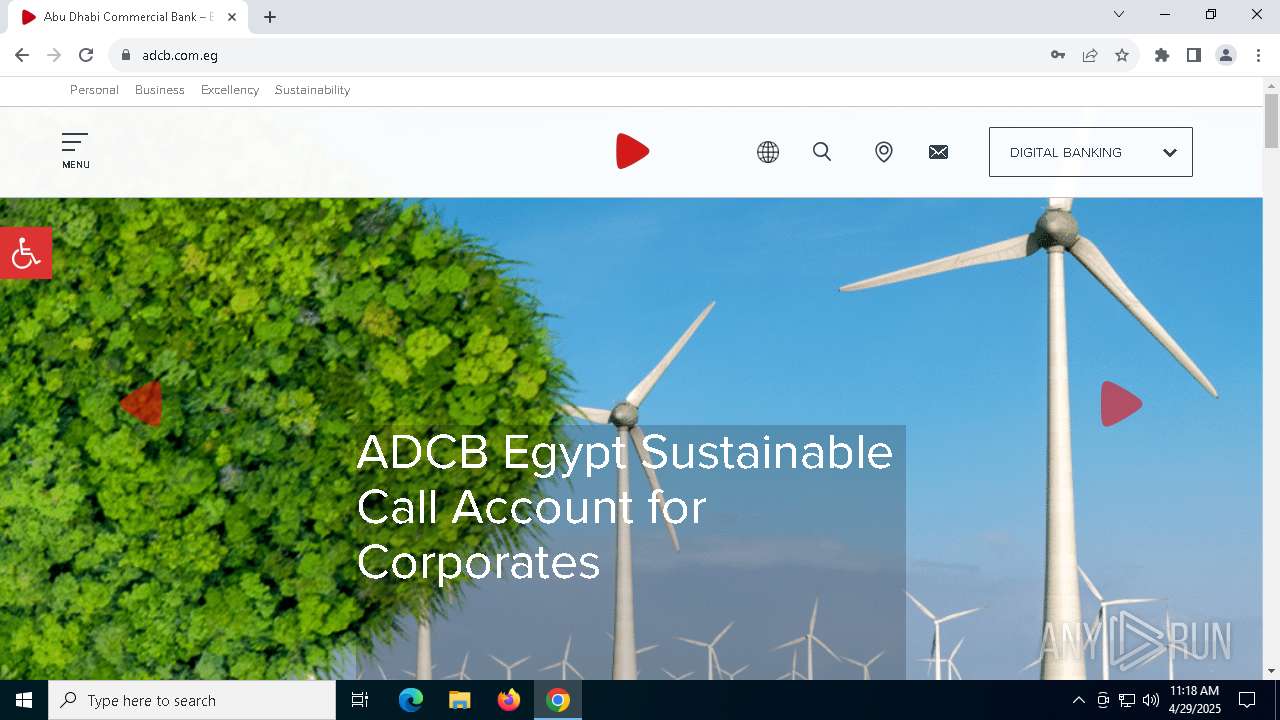
Task: Show next slide with right arrow
Action: (1121, 404)
